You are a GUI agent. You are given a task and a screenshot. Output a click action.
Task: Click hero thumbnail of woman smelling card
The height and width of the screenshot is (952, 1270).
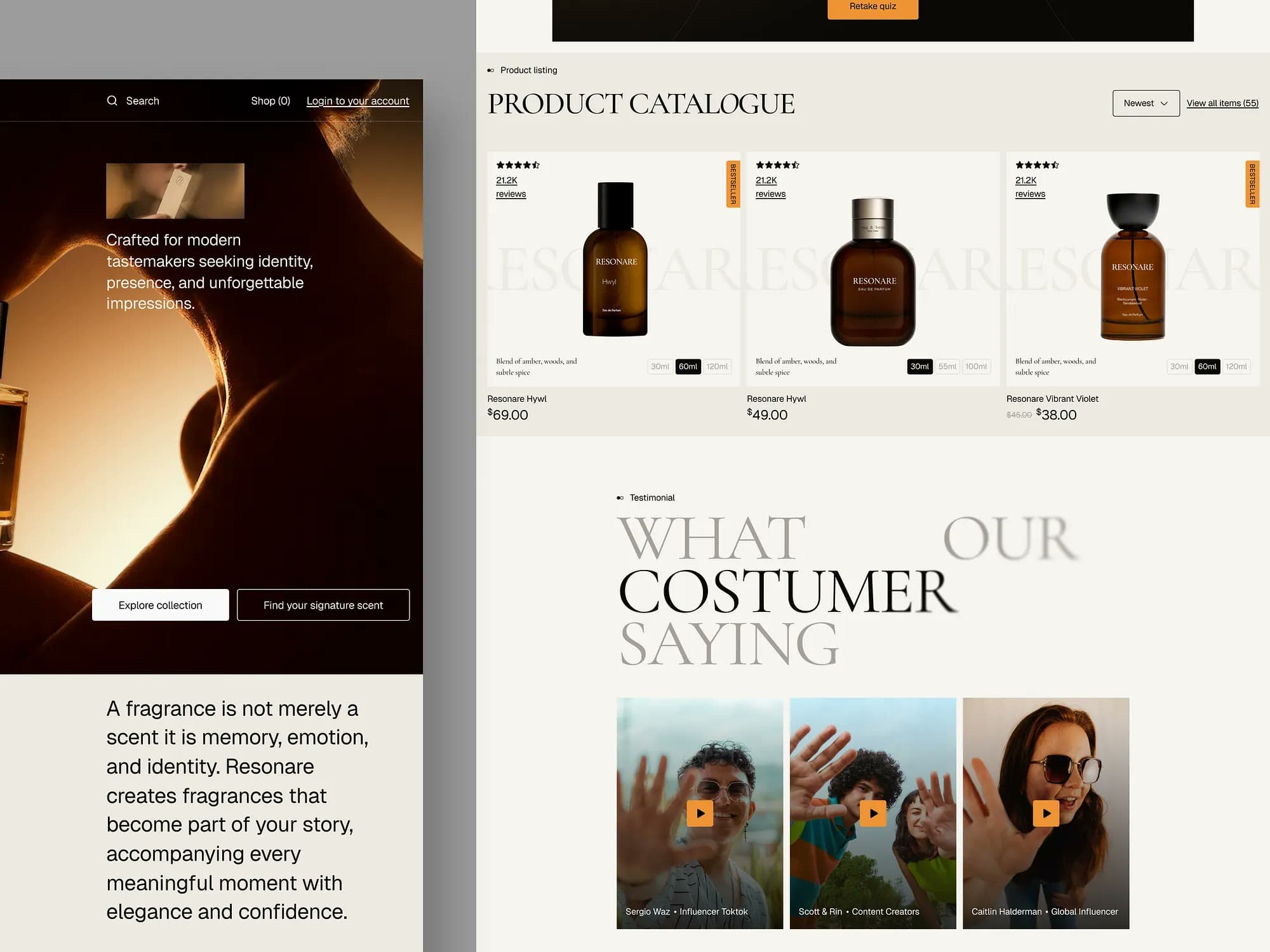coord(175,191)
